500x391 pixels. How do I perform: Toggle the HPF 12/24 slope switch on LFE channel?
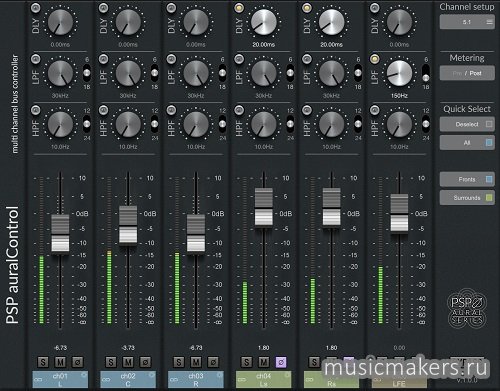click(426, 124)
